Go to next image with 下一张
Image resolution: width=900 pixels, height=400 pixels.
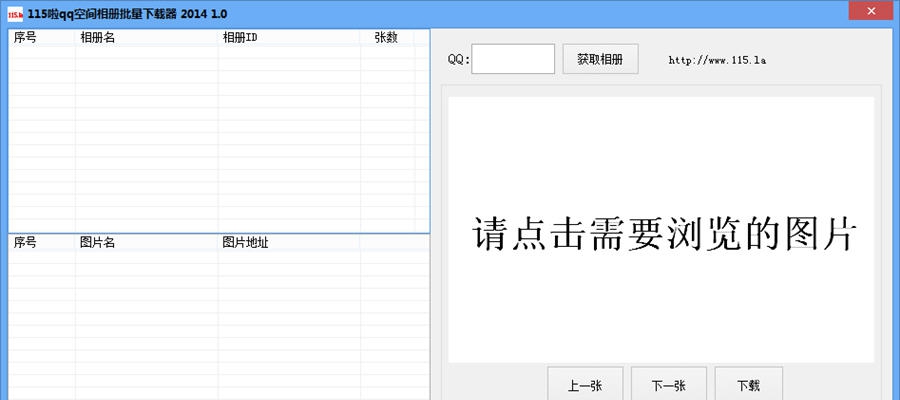669,384
